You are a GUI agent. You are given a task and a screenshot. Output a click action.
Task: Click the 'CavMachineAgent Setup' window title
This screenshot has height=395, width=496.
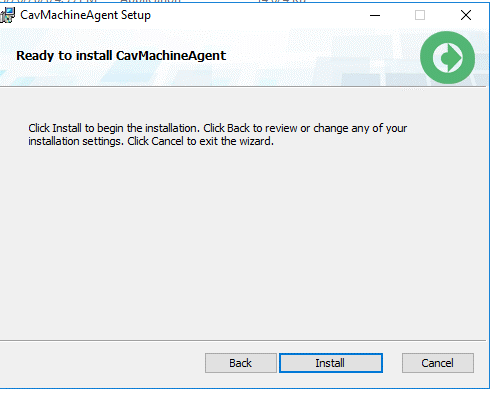[x=85, y=15]
